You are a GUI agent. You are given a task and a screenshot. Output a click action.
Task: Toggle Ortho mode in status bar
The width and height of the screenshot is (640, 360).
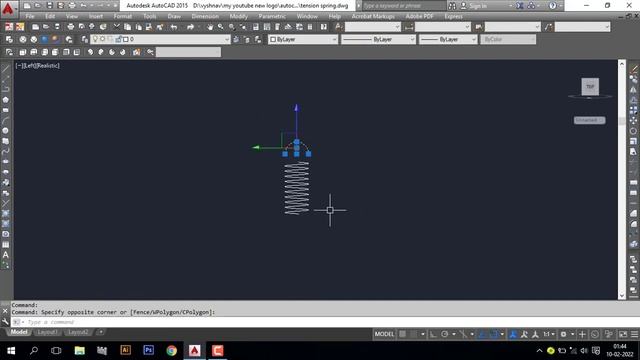pyautogui.click(x=433, y=334)
